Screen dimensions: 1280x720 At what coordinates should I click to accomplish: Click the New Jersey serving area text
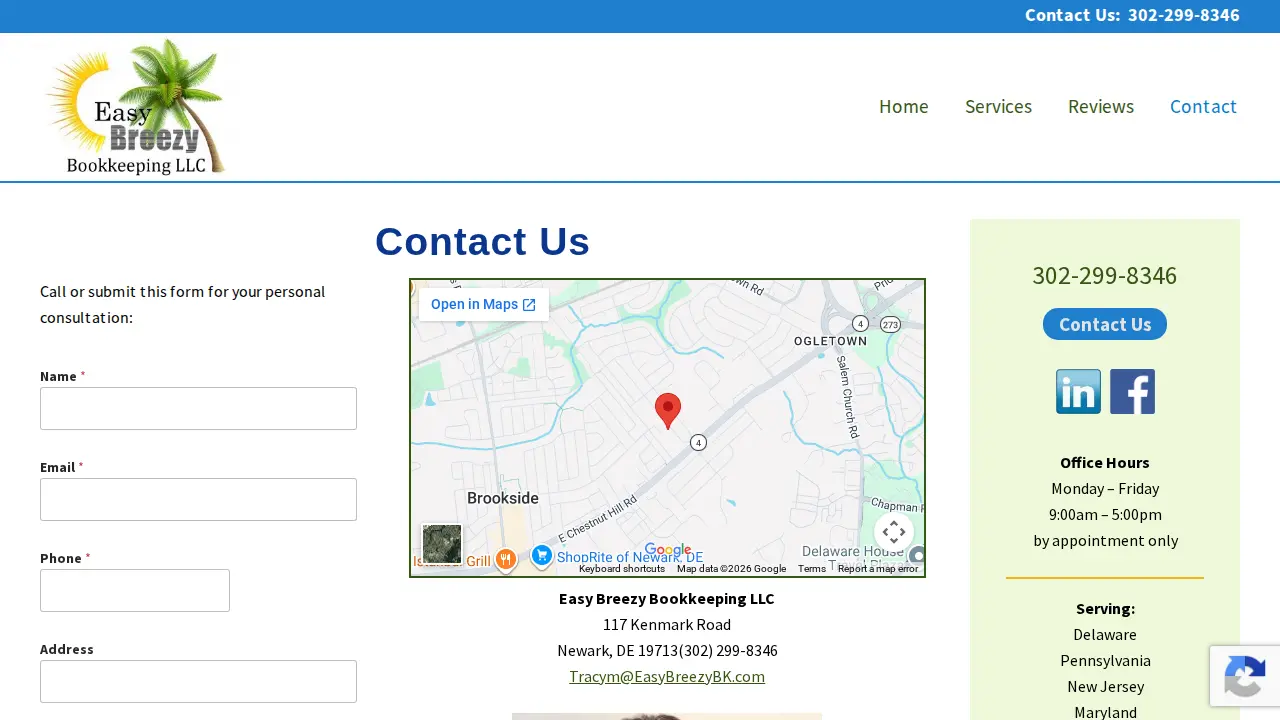1105,686
